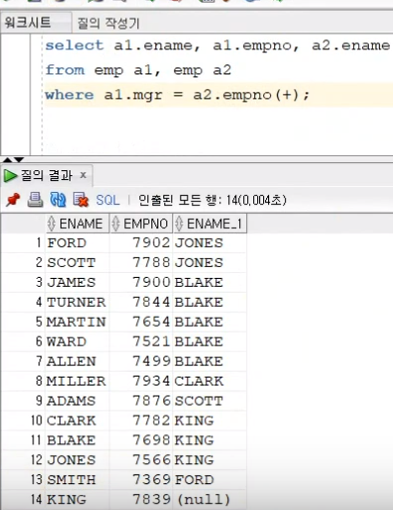Screen dimensions: 393x510
Task: Click the 7499 EMPNO value
Action: click(151, 361)
